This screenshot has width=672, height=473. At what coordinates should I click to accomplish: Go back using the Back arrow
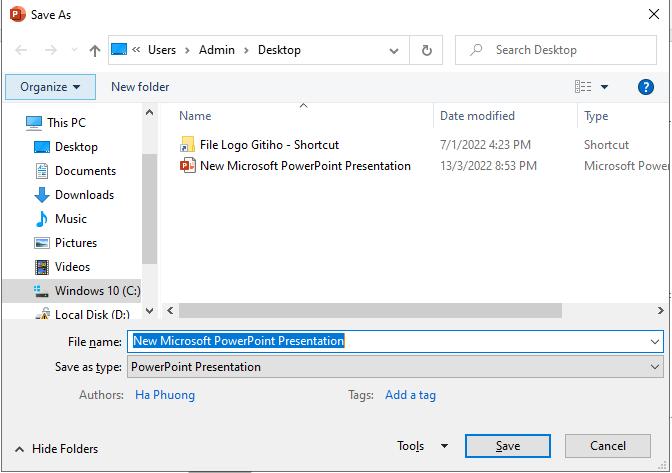coord(21,50)
